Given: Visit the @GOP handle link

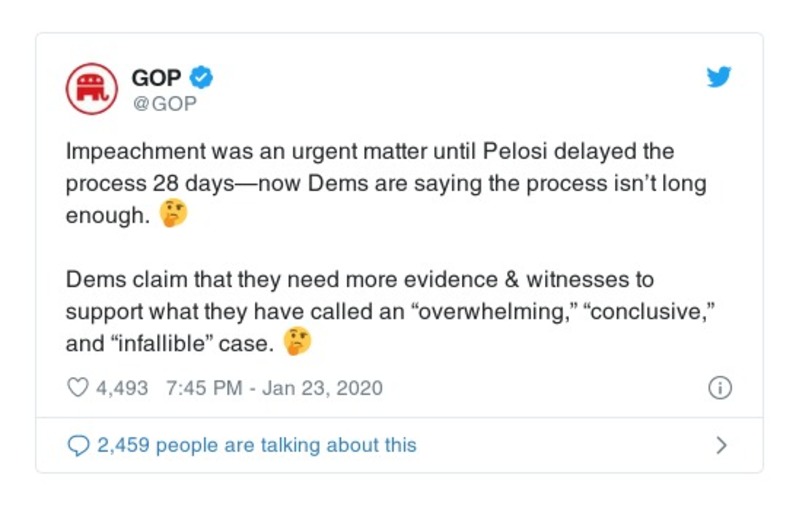Looking at the screenshot, I should [x=164, y=103].
